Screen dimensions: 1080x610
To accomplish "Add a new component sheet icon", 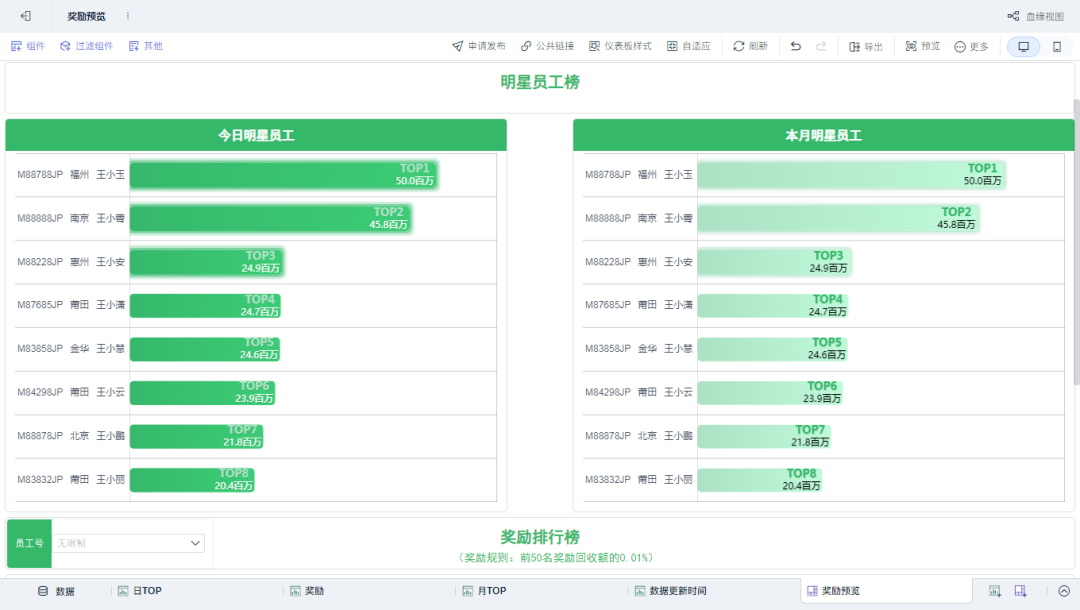I will coord(995,591).
